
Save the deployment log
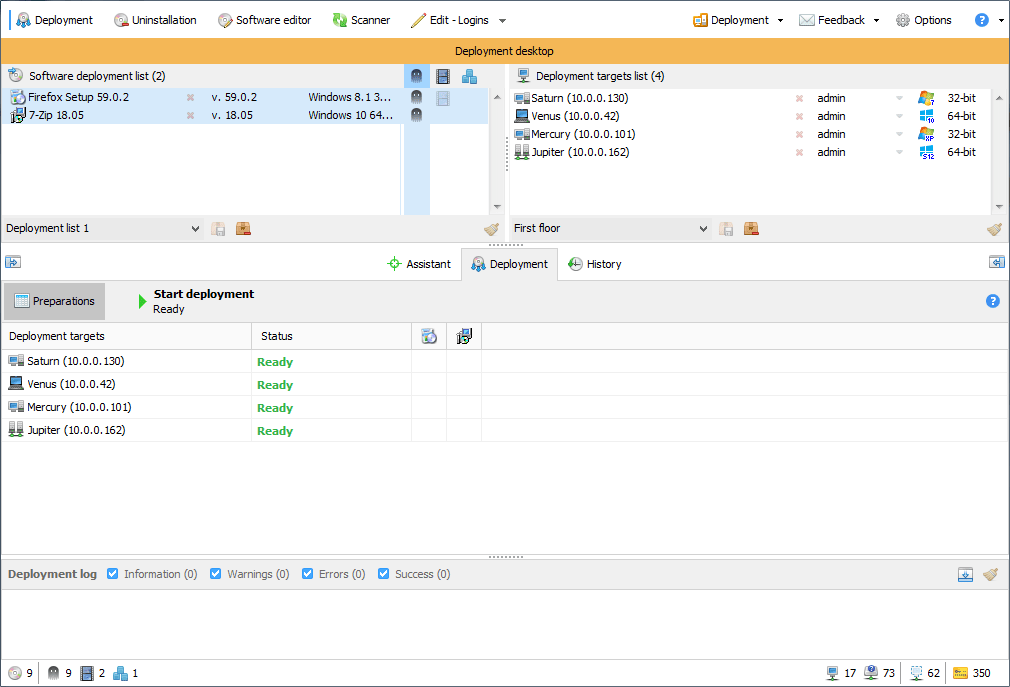(965, 574)
